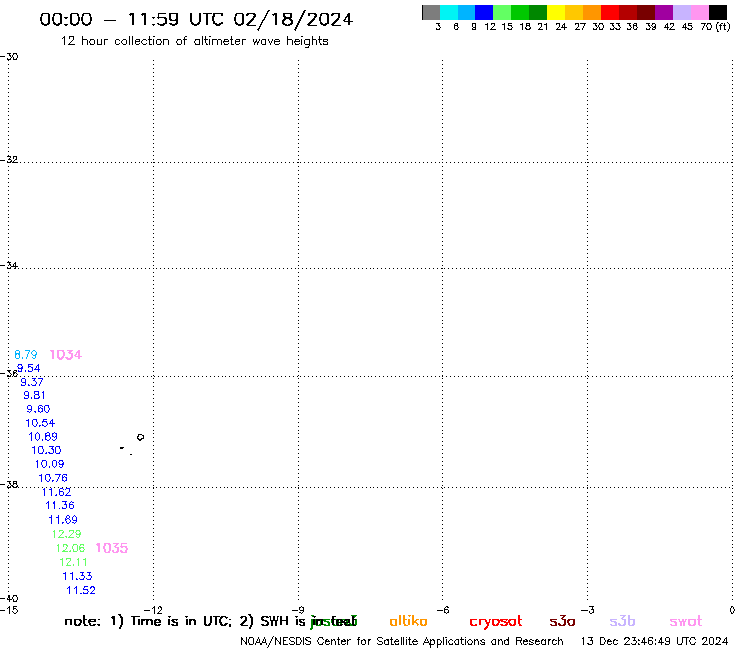This screenshot has width=740, height=650.
Task: Select the lavender 's3b' satellite label
Action: (622, 621)
